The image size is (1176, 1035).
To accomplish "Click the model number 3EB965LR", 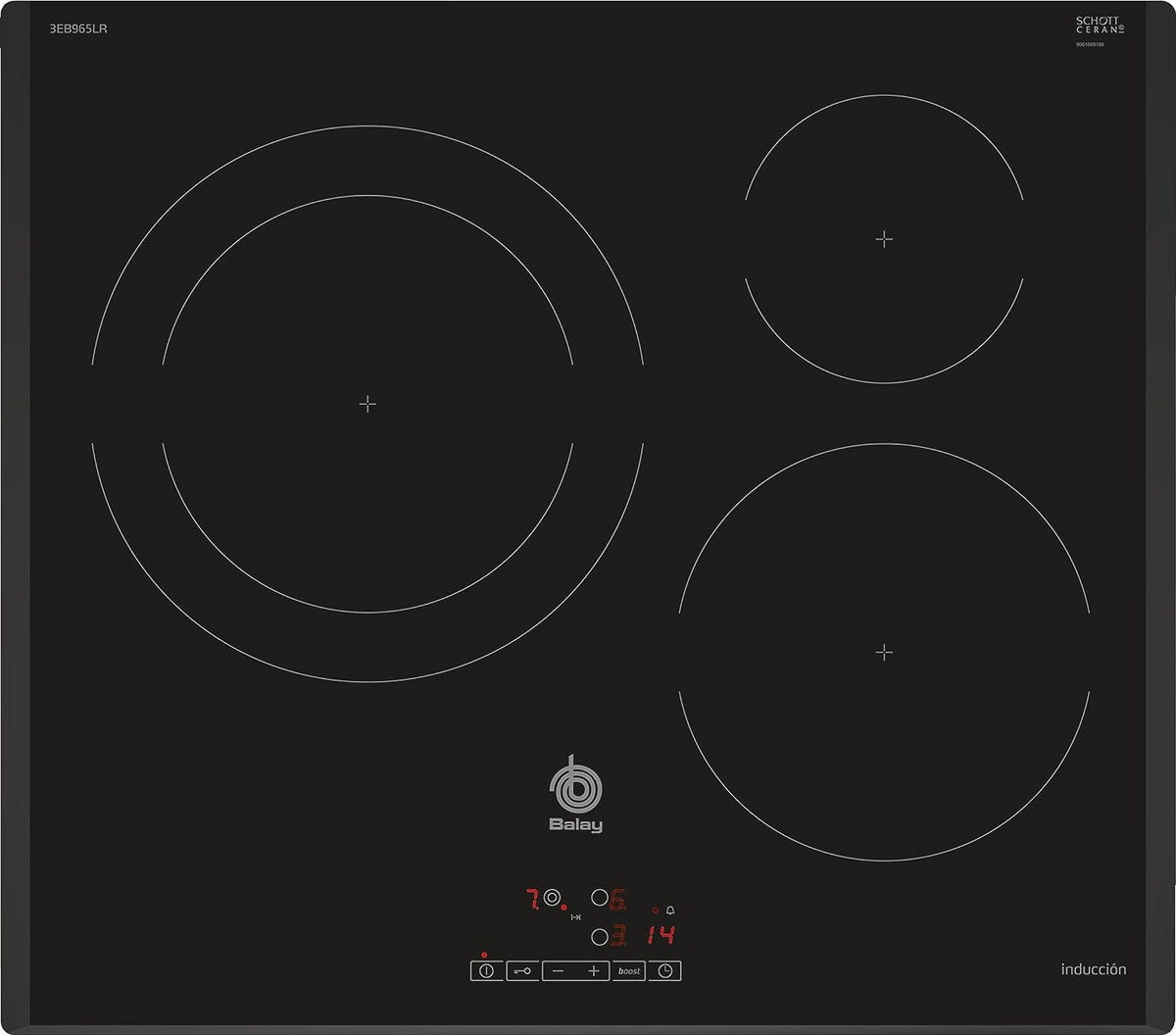I will tap(78, 28).
